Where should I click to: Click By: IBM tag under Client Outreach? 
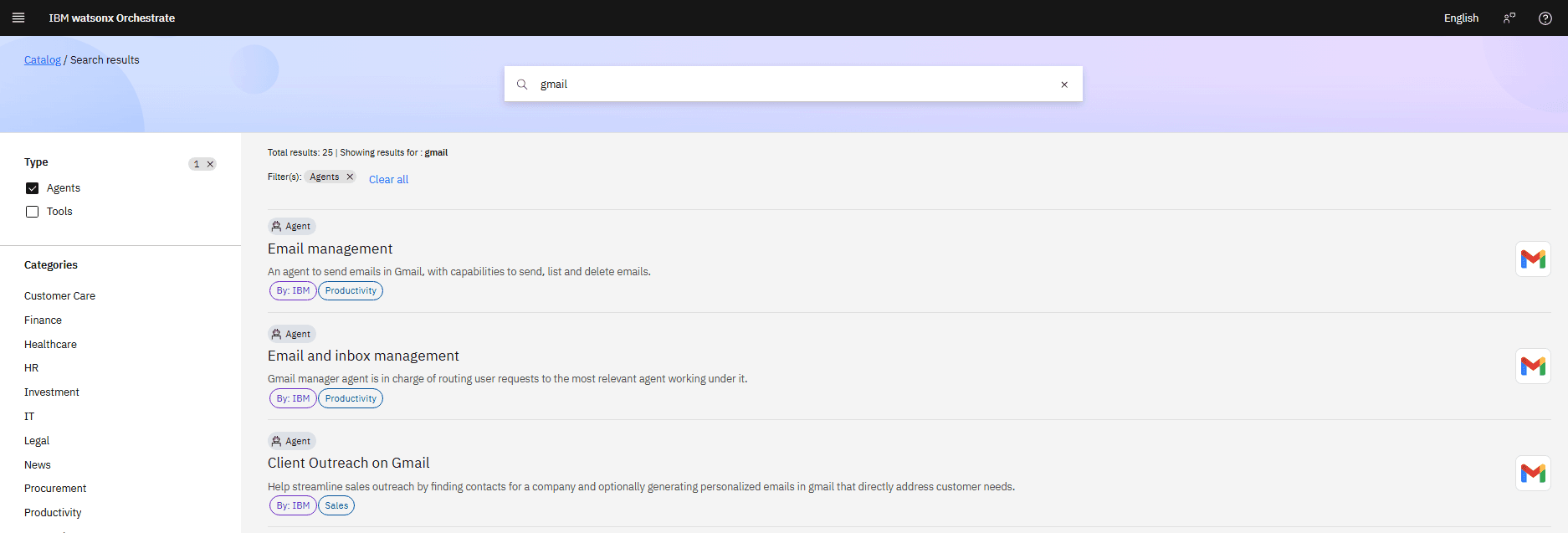point(293,505)
